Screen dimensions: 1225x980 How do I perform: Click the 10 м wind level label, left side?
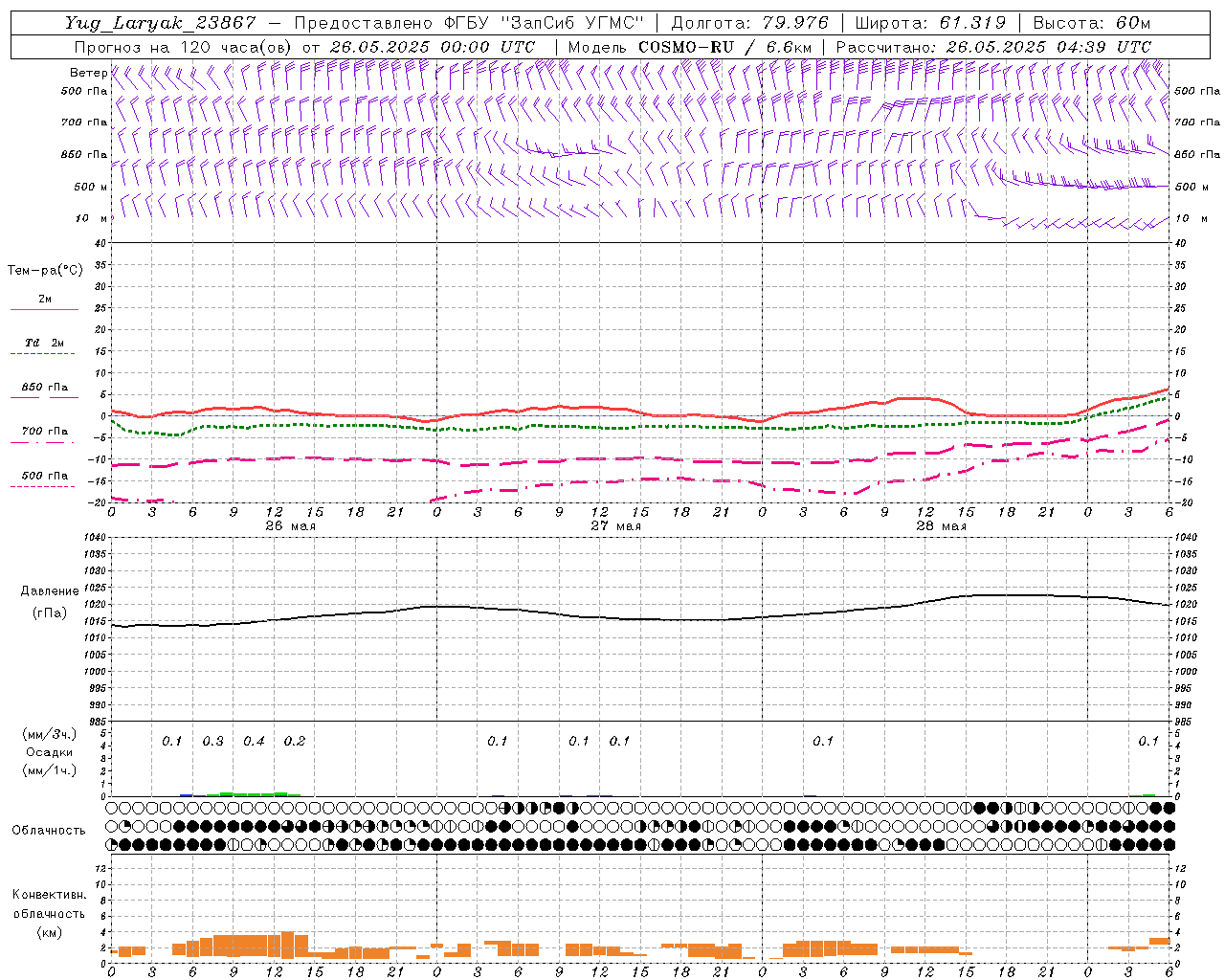pos(92,218)
